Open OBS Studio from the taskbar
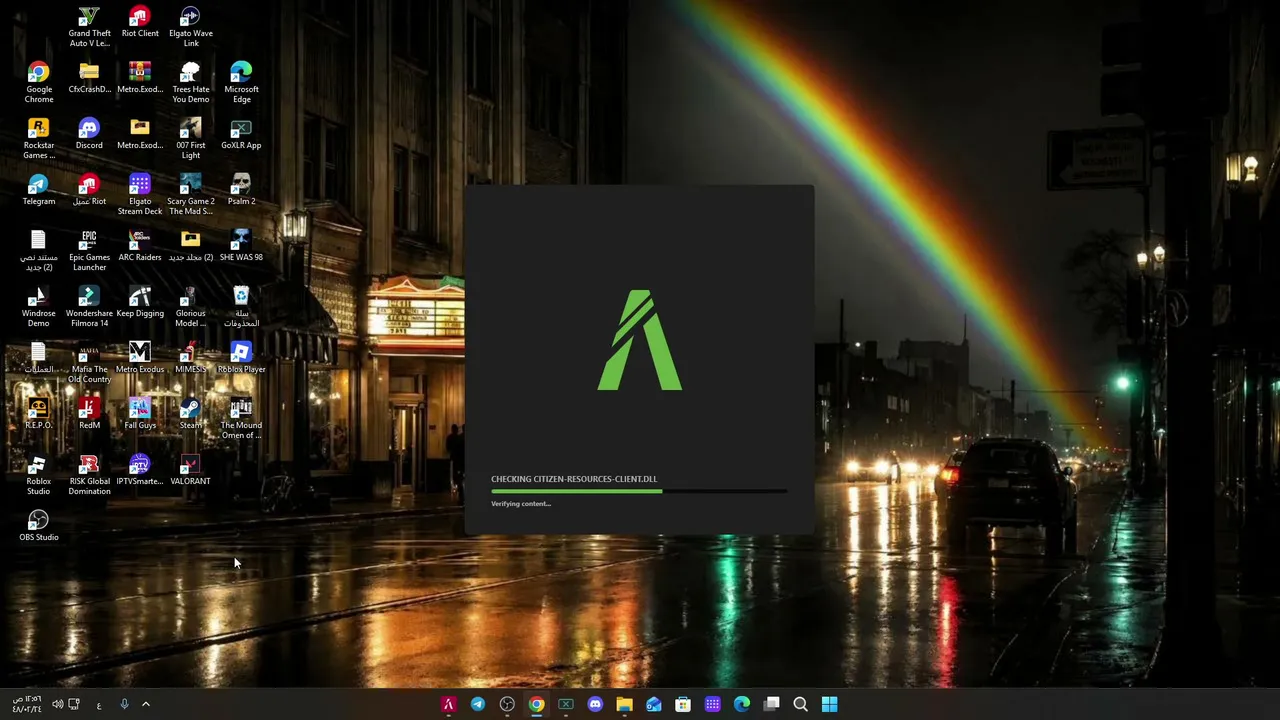Screen dimensions: 1280x720 507,704
